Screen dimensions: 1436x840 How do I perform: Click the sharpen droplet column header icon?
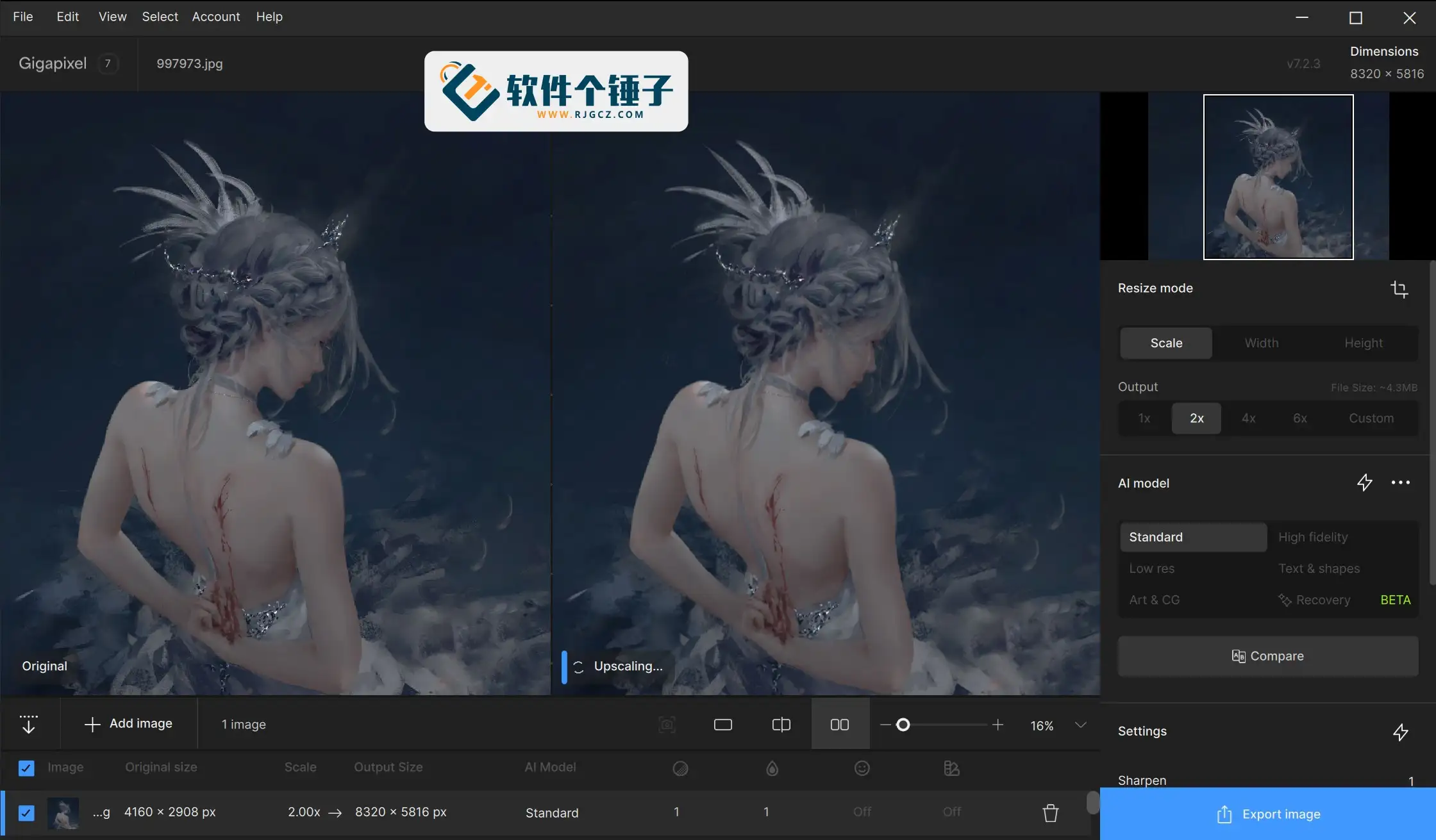click(x=772, y=768)
